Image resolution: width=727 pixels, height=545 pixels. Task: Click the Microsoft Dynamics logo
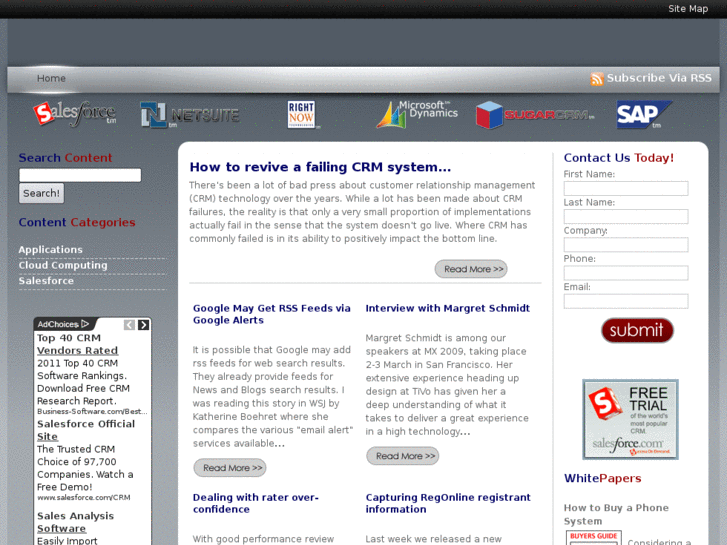click(x=416, y=114)
